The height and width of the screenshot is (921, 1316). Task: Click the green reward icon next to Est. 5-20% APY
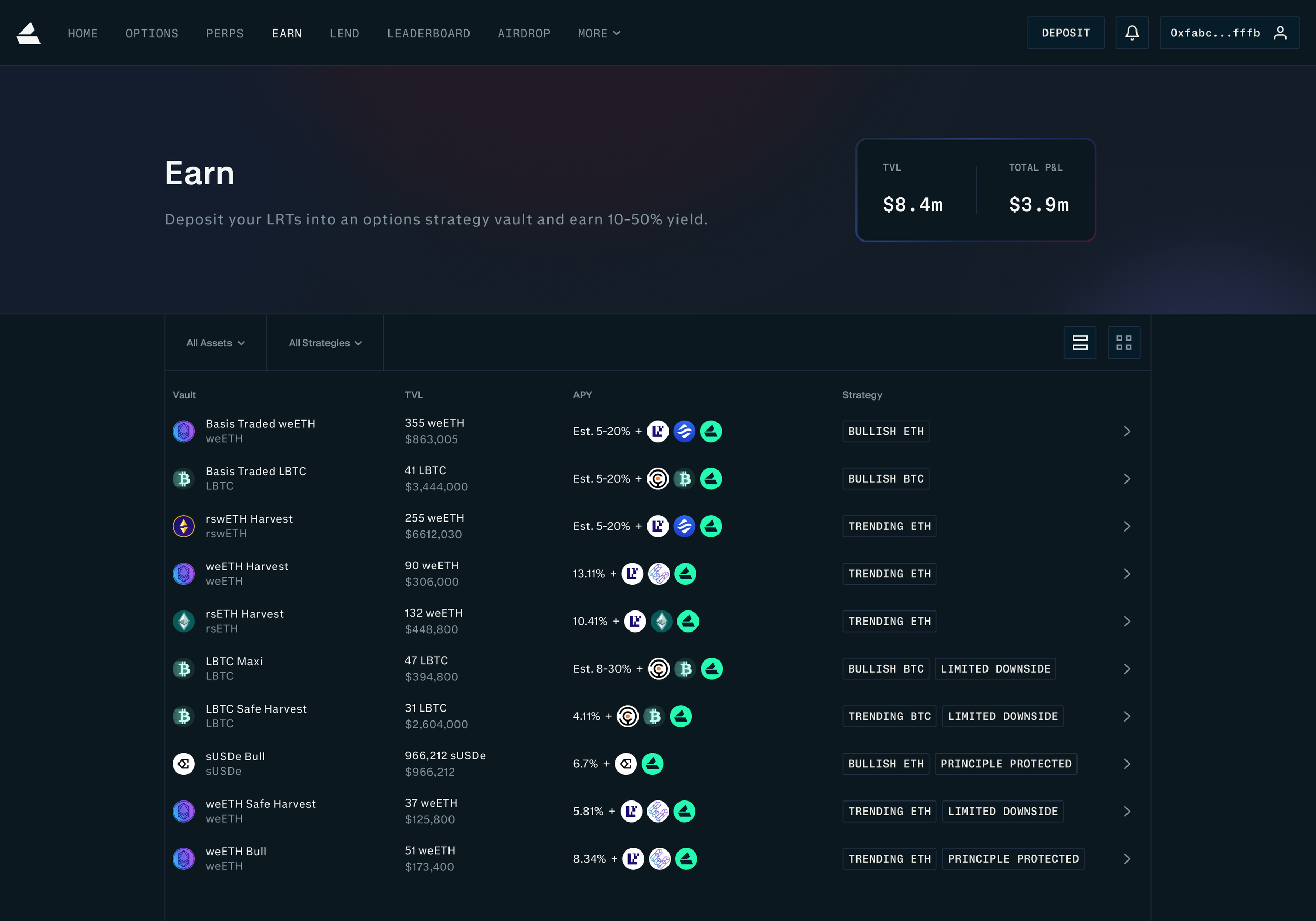(x=711, y=431)
